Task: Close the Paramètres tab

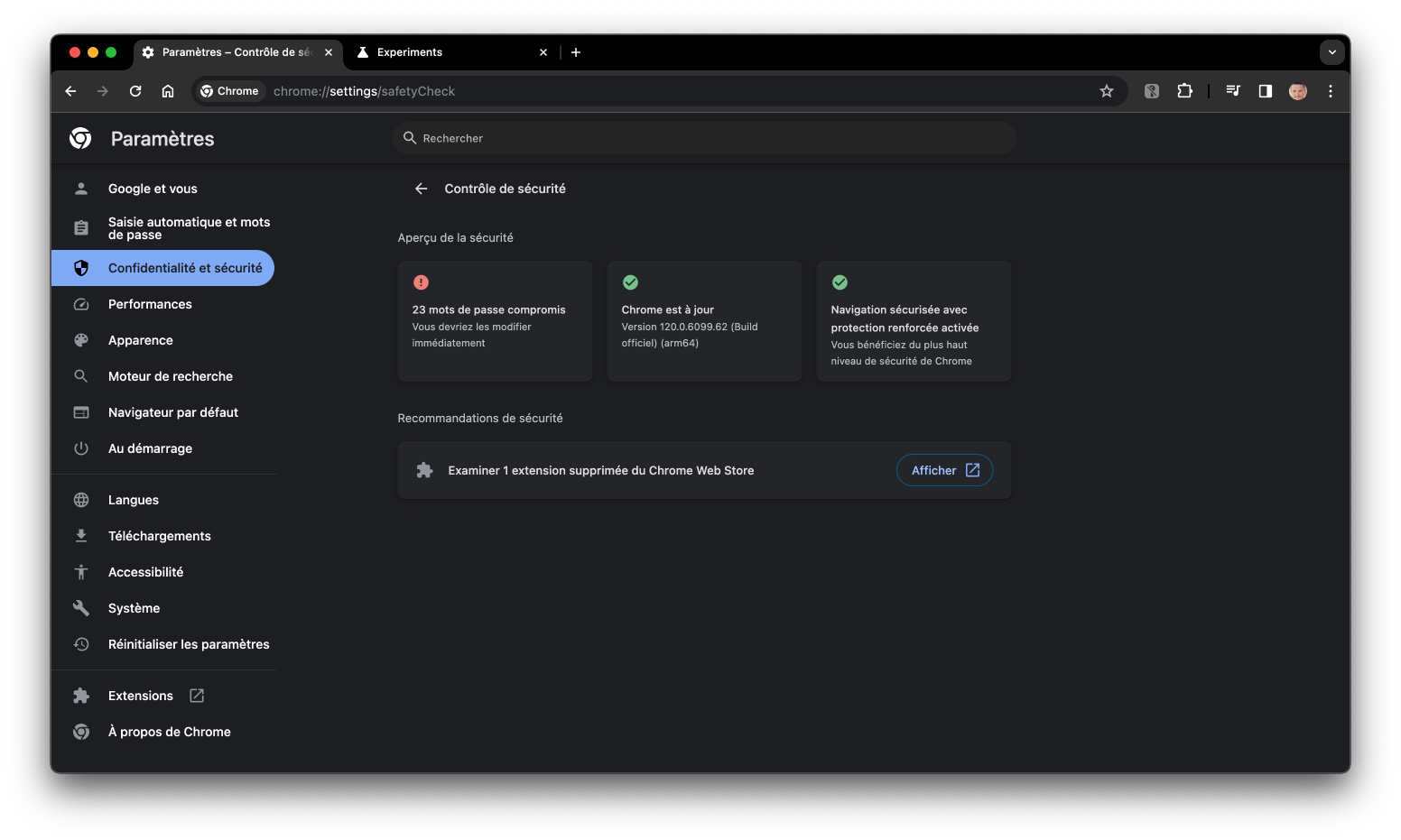Action: tap(329, 52)
